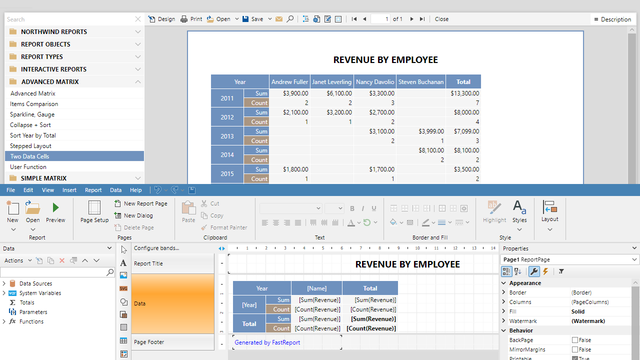The height and width of the screenshot is (360, 640).
Task: Click the Data panel search field
Action: coord(57,272)
